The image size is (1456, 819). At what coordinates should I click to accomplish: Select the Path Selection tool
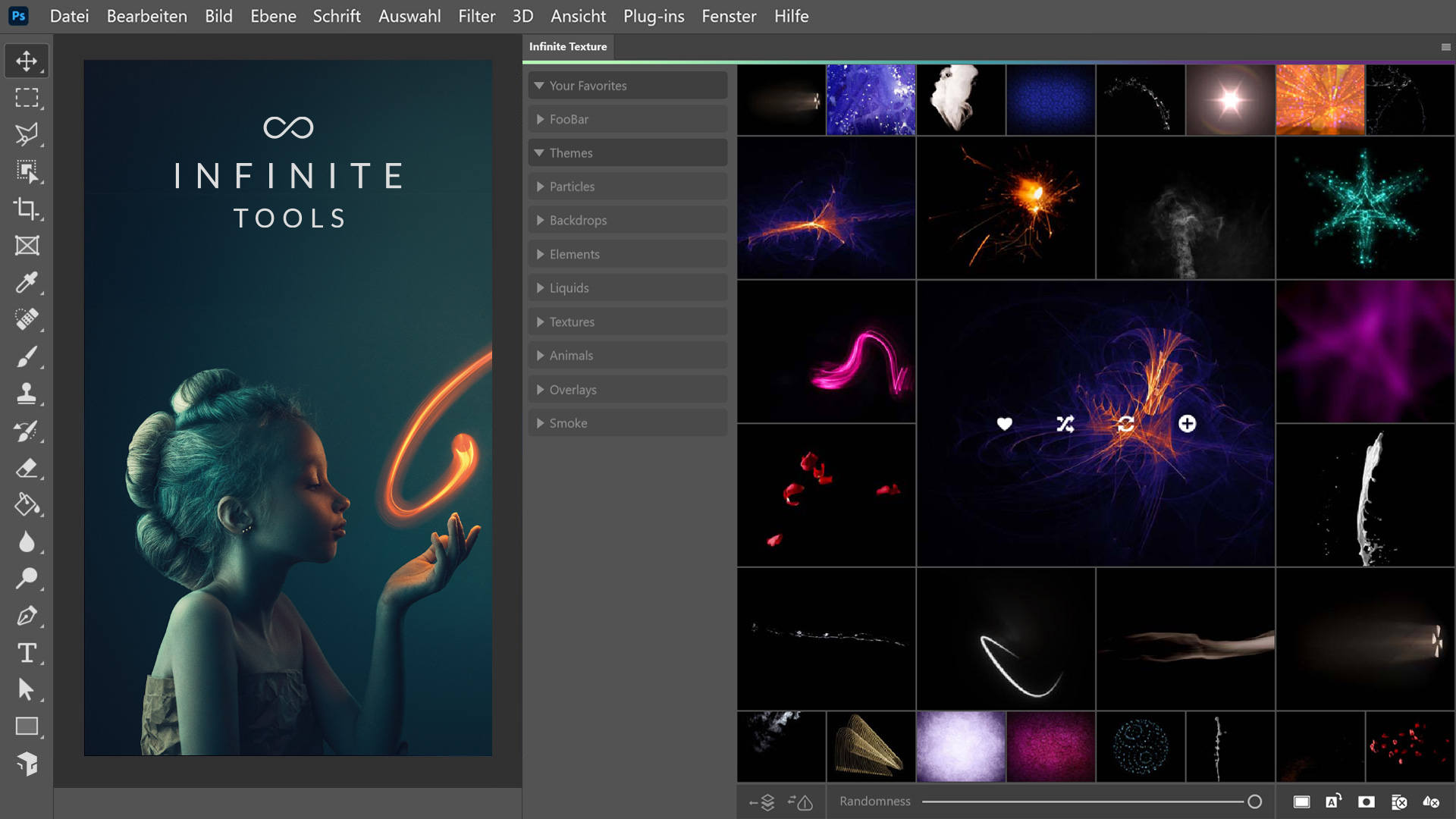pos(27,689)
